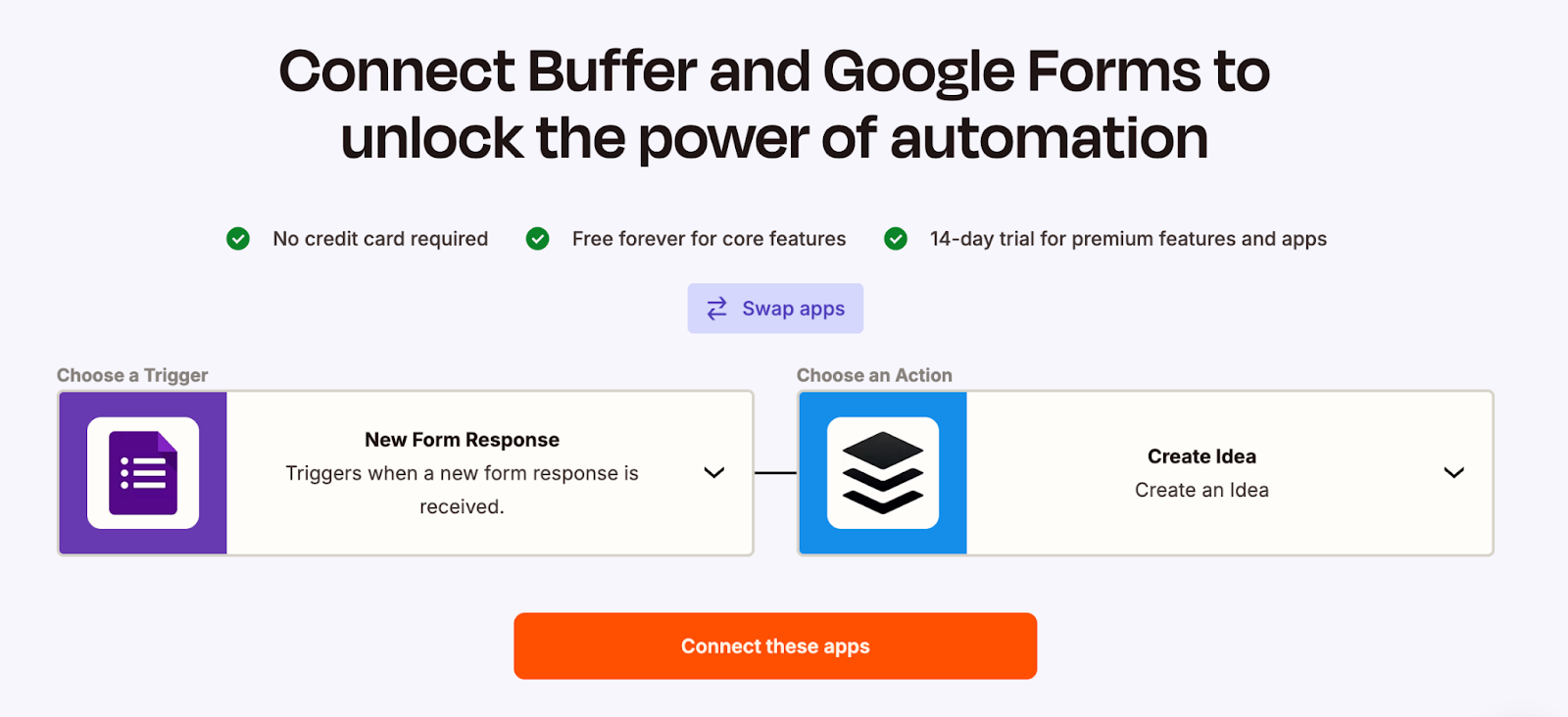
Task: Click Swap apps to switch the two apps
Action: click(775, 308)
